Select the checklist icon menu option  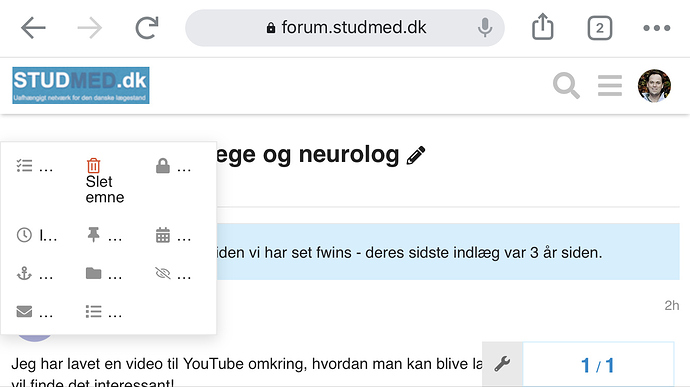[34, 166]
